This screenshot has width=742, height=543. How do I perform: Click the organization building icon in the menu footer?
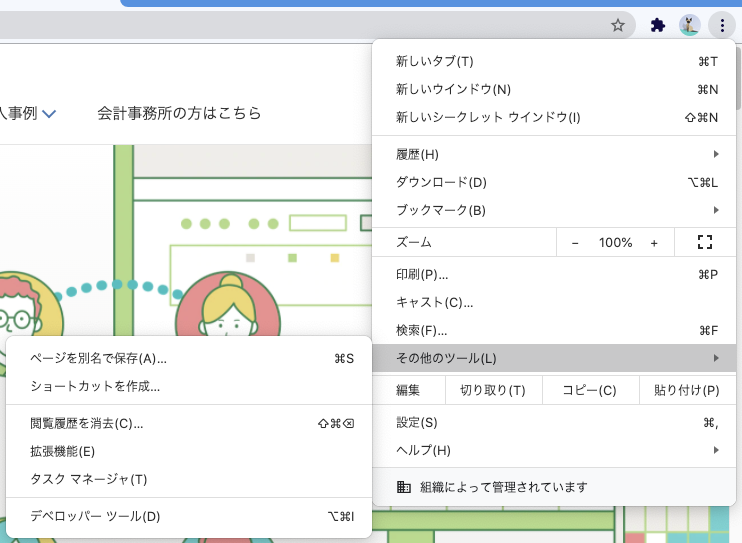(403, 487)
